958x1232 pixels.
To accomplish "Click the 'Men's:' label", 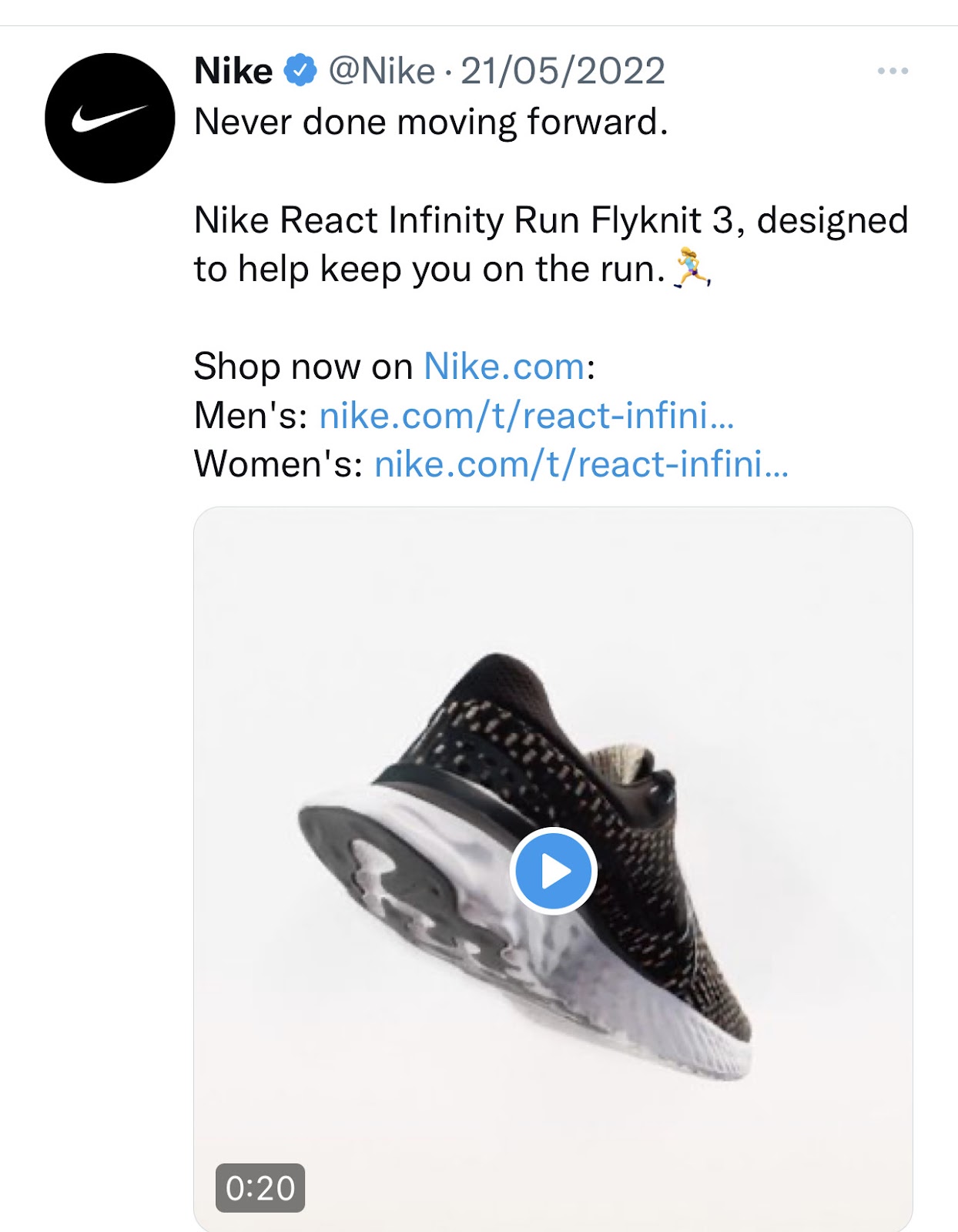I will click(251, 416).
